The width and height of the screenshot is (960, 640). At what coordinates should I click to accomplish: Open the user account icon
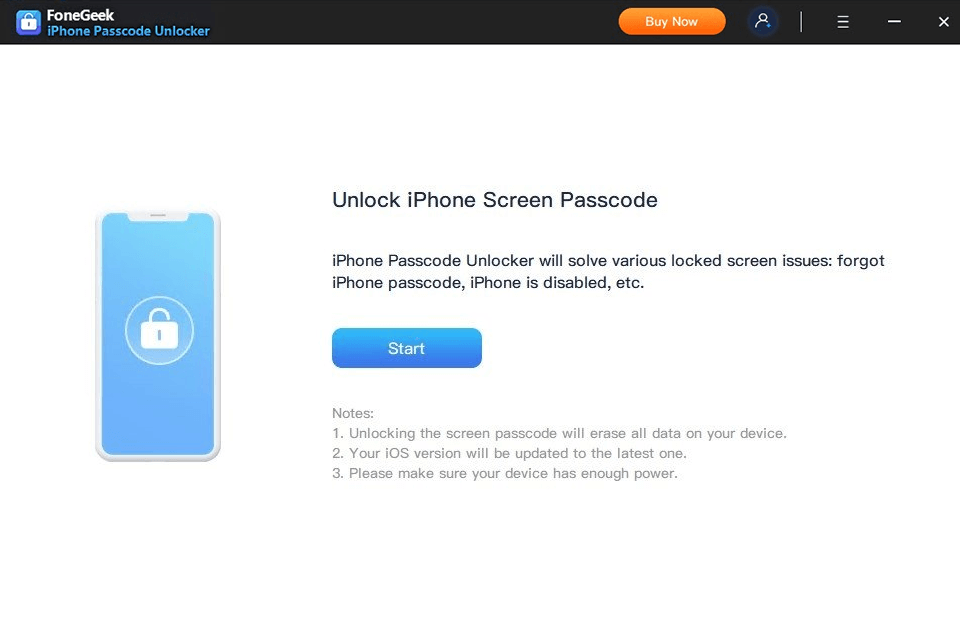coord(762,22)
